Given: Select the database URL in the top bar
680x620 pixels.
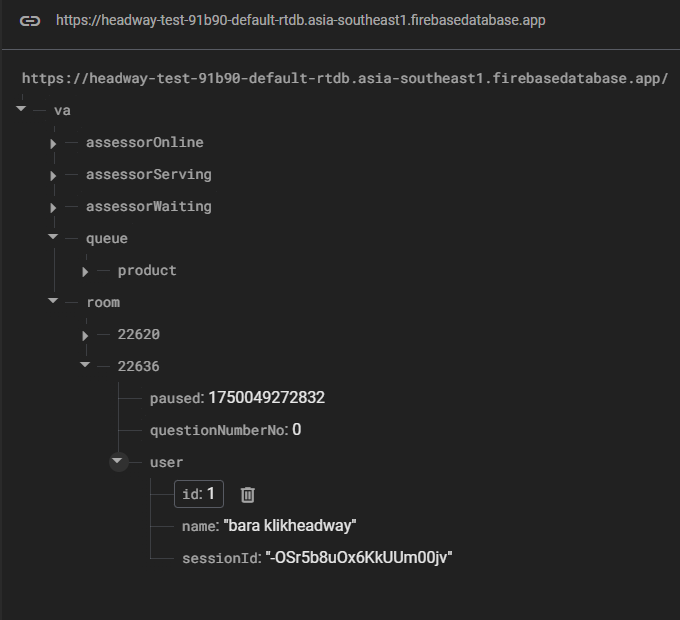Looking at the screenshot, I should coord(300,21).
